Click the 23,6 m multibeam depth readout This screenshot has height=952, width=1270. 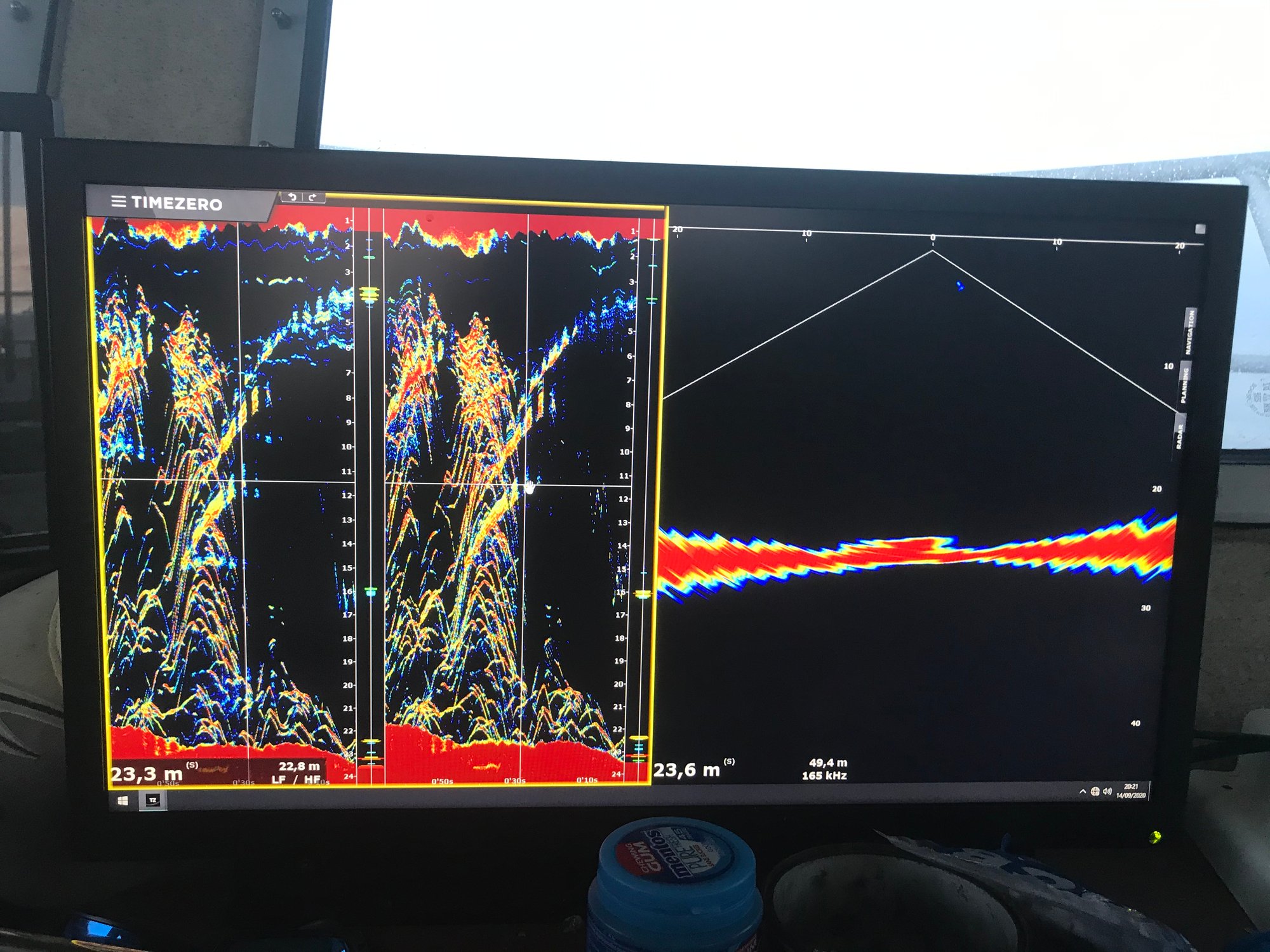(687, 770)
